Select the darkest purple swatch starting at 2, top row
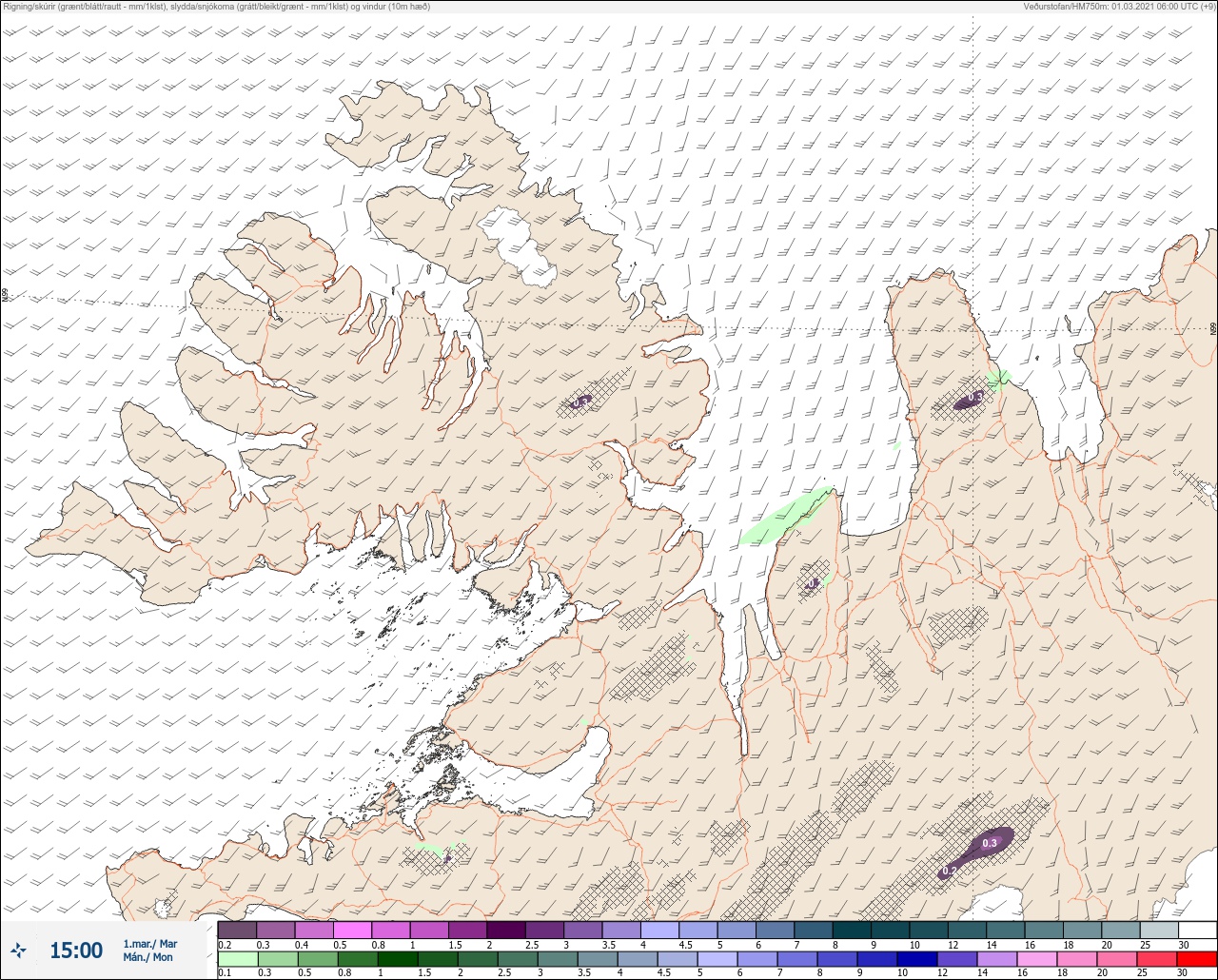This screenshot has width=1218, height=980. (x=506, y=930)
